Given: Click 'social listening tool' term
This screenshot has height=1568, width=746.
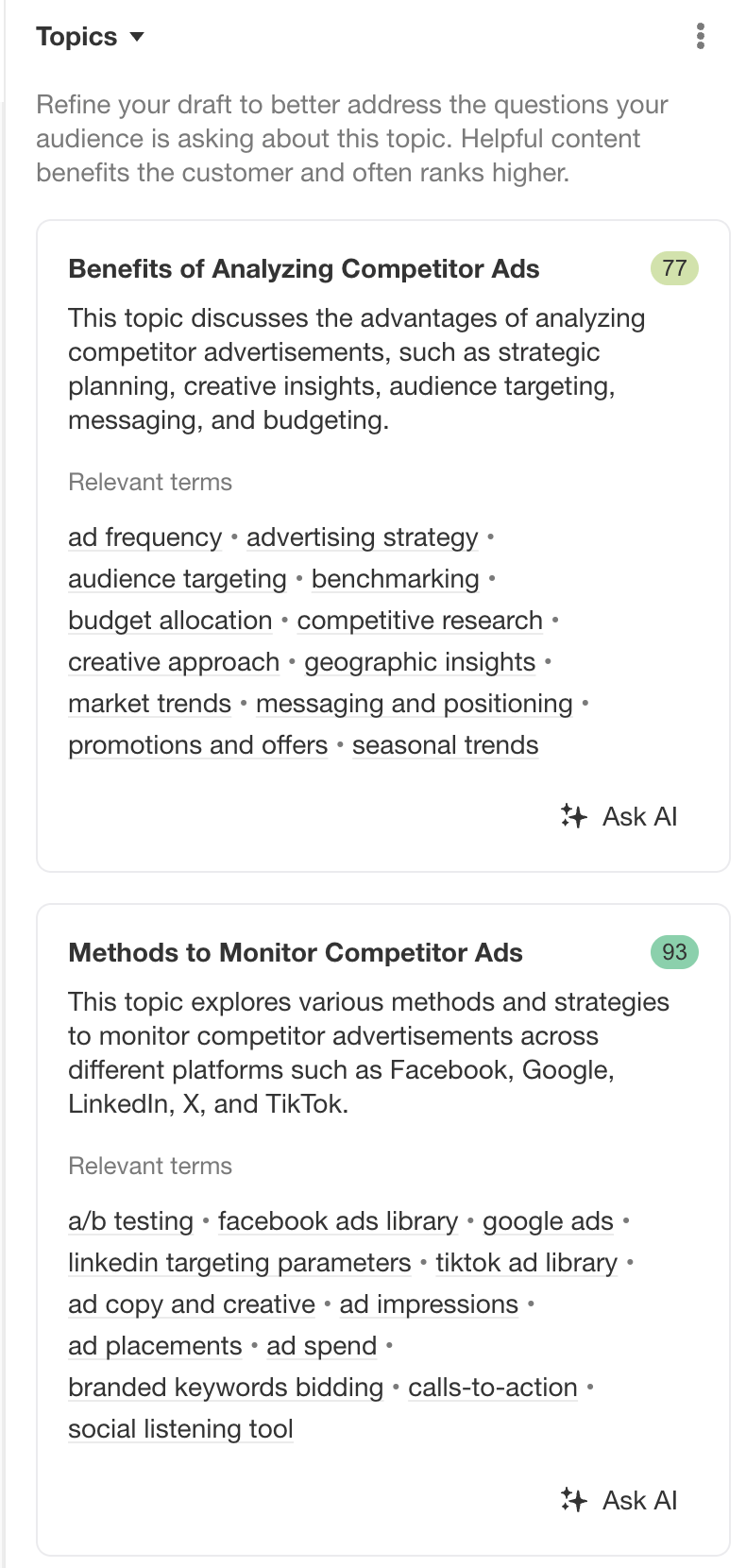Looking at the screenshot, I should tap(180, 1429).
